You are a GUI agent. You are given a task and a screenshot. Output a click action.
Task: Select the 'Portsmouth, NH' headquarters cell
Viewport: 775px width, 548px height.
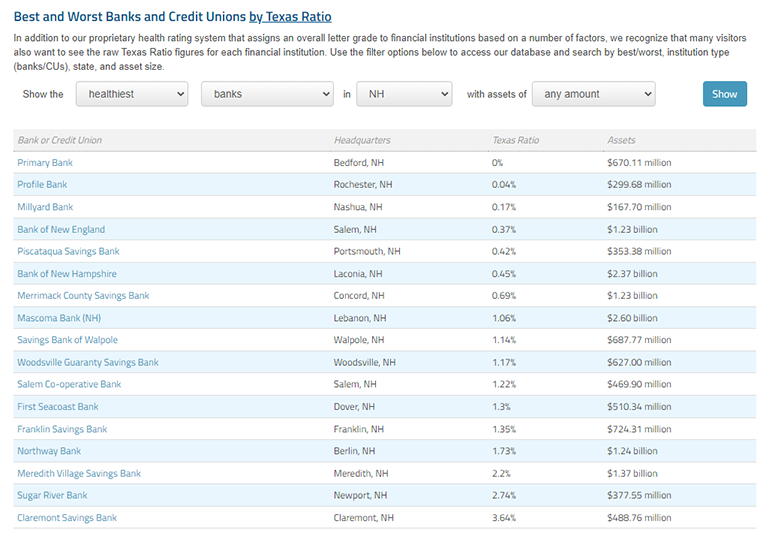pyautogui.click(x=367, y=251)
